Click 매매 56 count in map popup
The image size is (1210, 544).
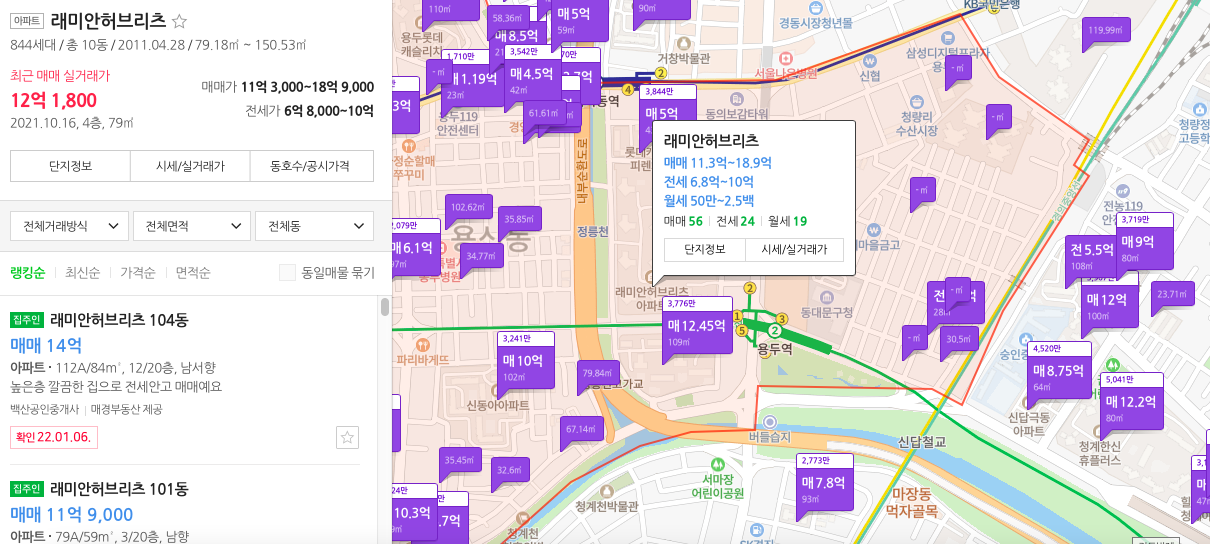683,221
